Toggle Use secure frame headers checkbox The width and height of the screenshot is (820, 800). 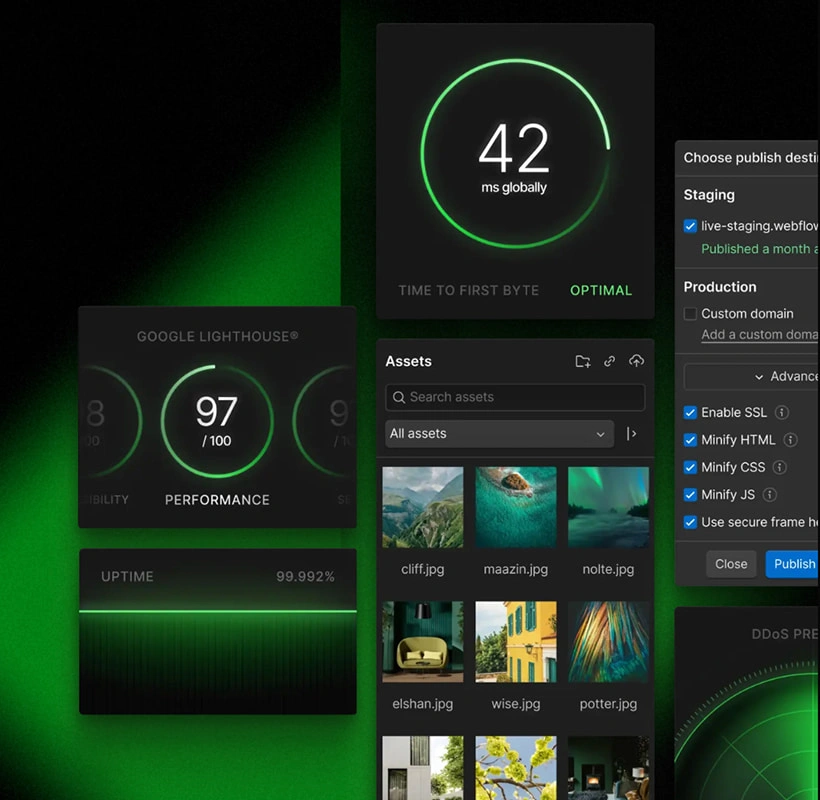coord(690,522)
